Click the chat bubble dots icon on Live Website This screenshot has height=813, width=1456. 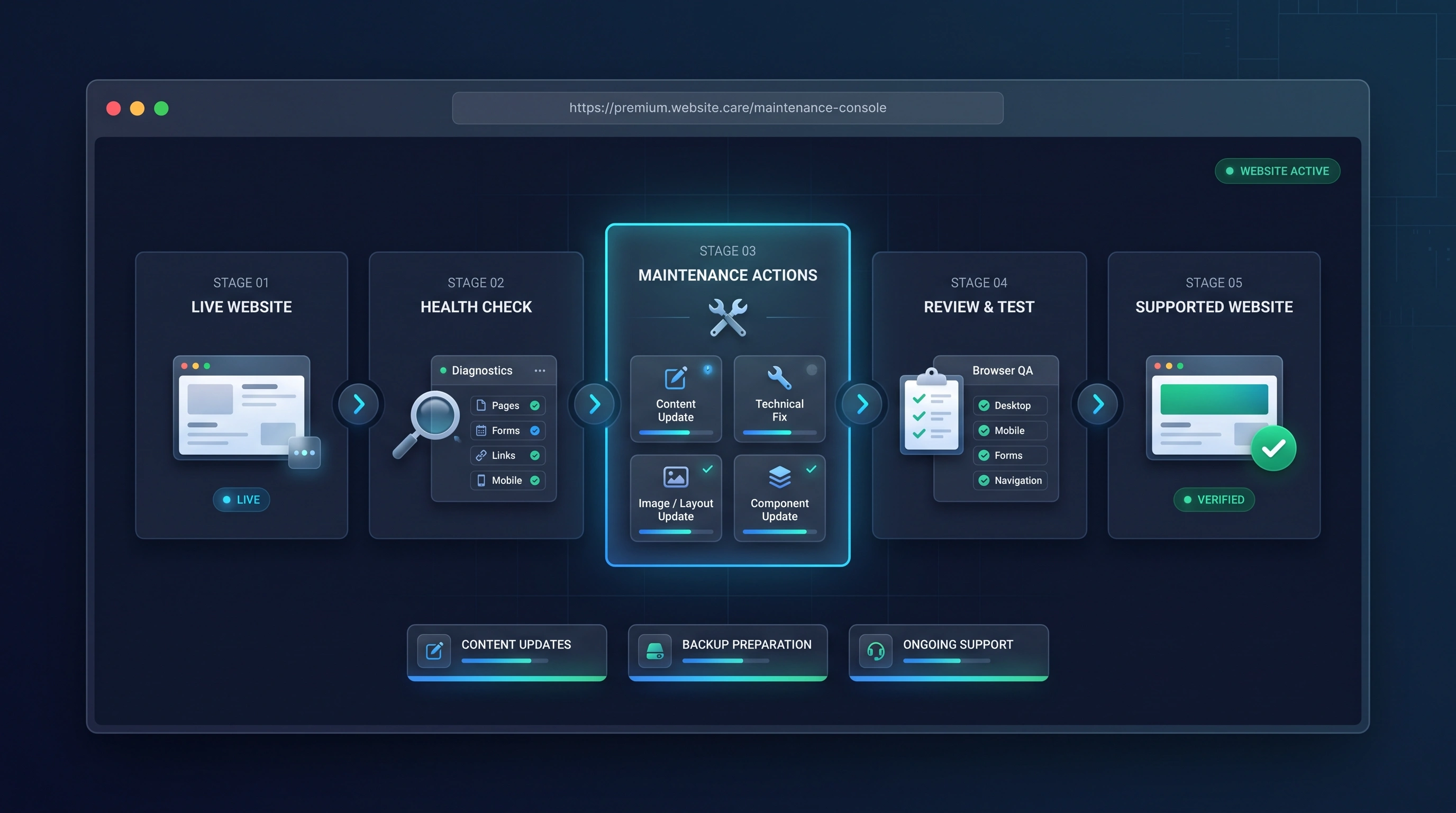304,453
